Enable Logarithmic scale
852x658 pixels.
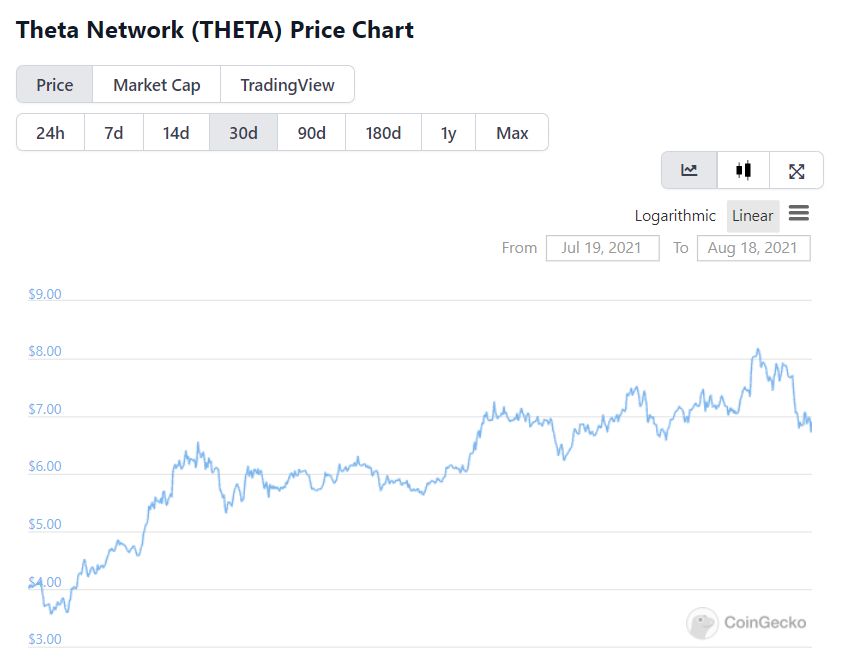(x=675, y=215)
